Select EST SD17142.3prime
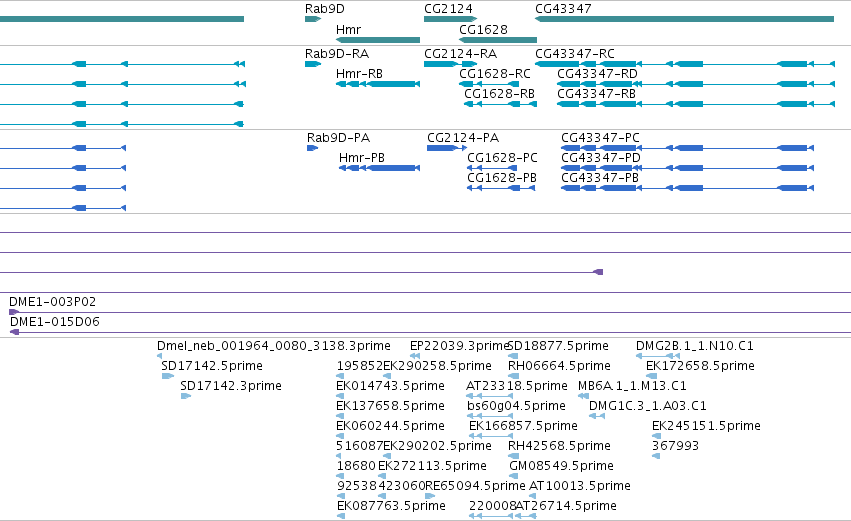The image size is (851, 521). (x=231, y=386)
